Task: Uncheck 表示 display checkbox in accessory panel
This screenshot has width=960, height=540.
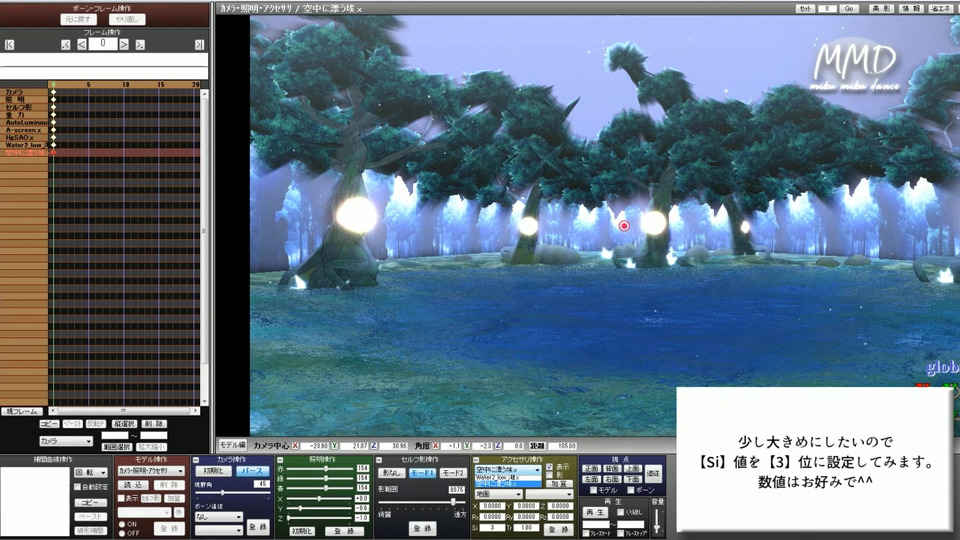Action: [x=549, y=467]
